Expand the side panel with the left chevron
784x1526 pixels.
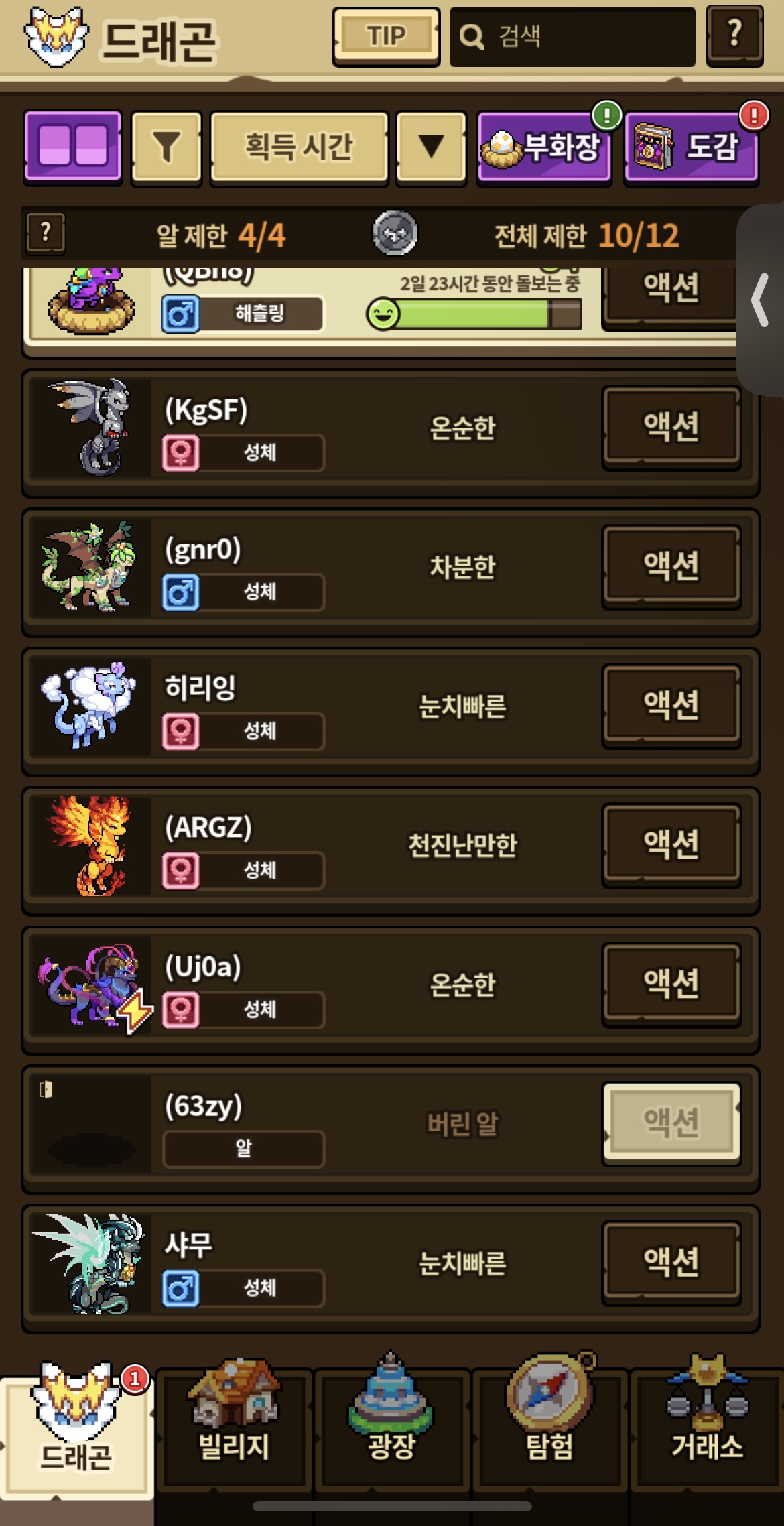pos(761,300)
